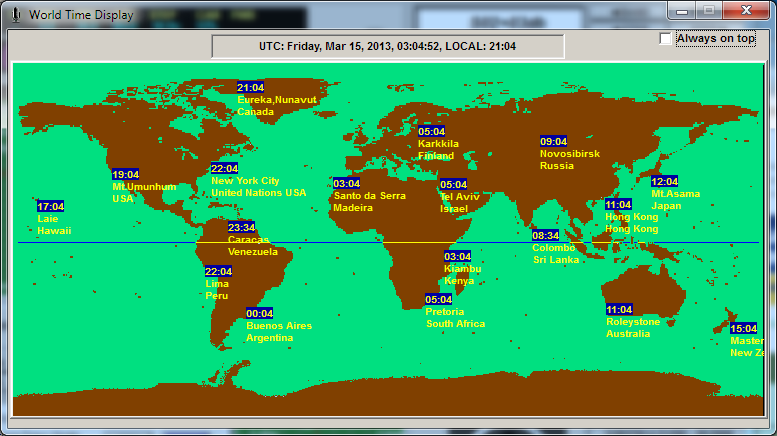The height and width of the screenshot is (436, 777).
Task: Click the 12:04 time for Mt.Asama
Action: click(665, 182)
